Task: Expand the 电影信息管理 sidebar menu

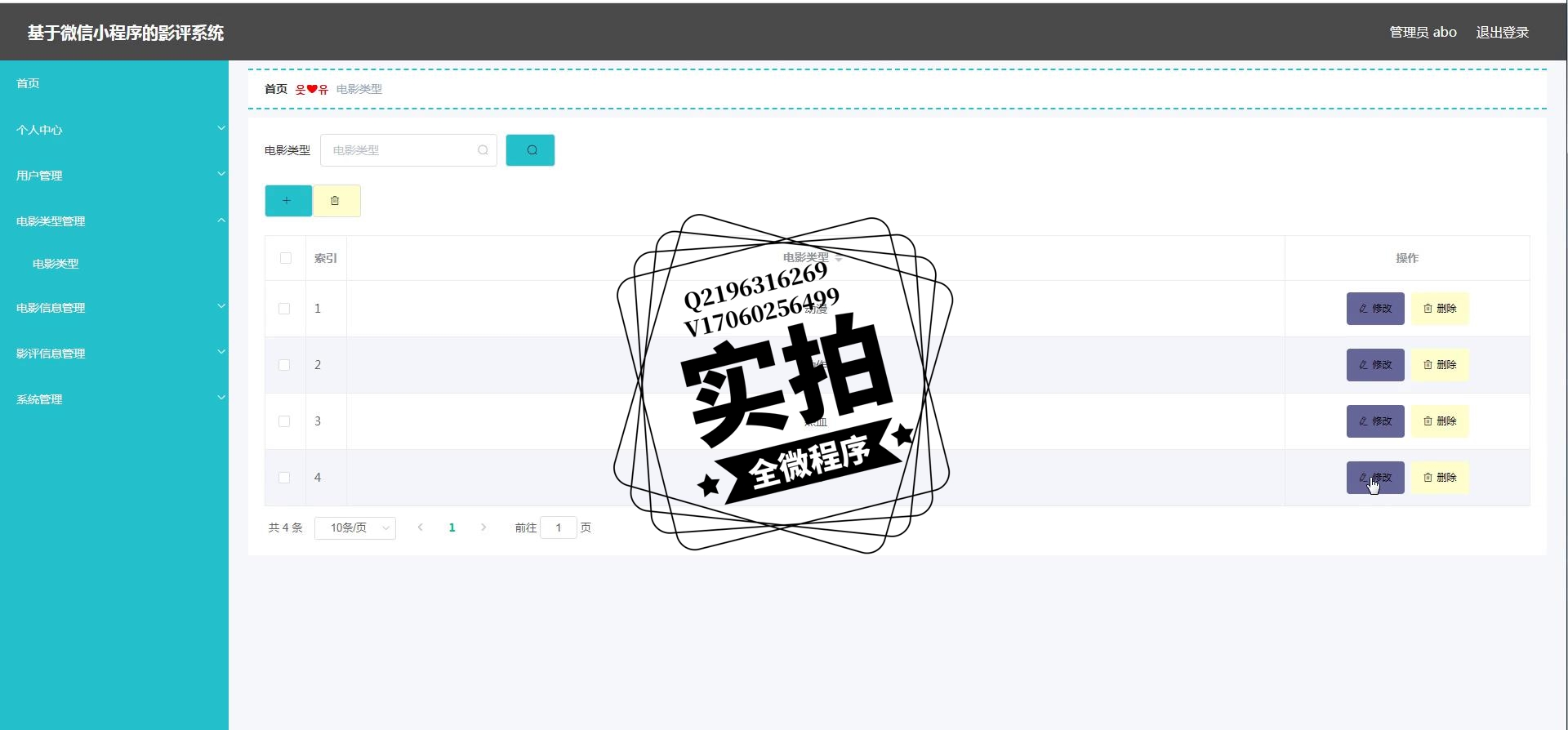Action: tap(114, 307)
